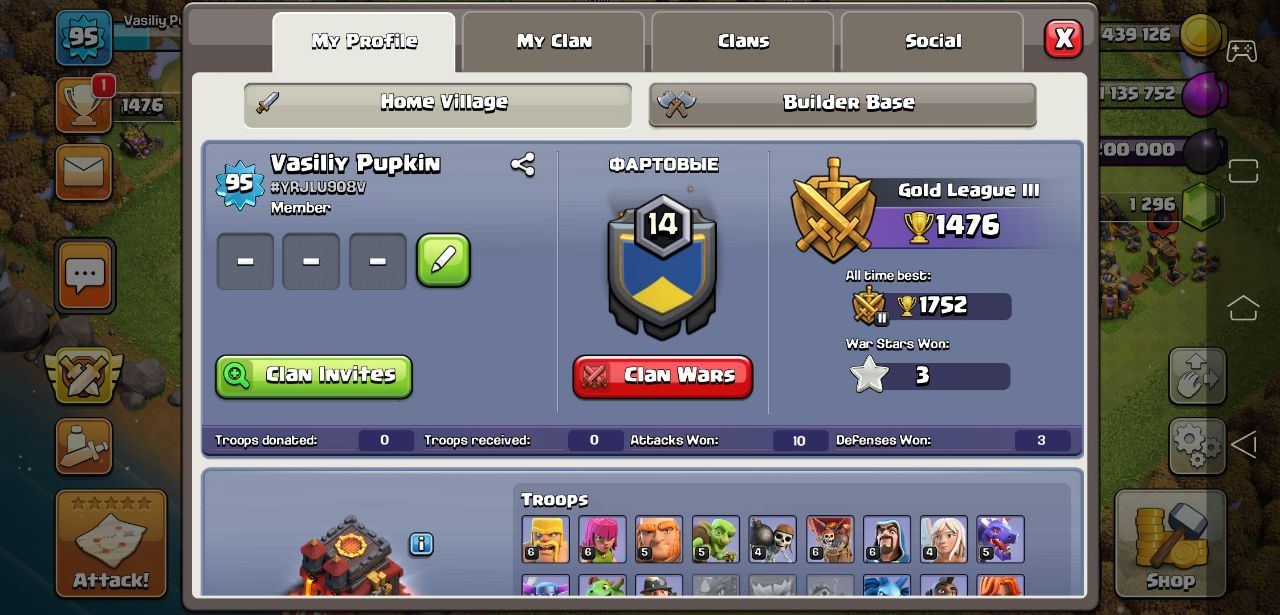Switch to the My Clan tab

click(553, 42)
